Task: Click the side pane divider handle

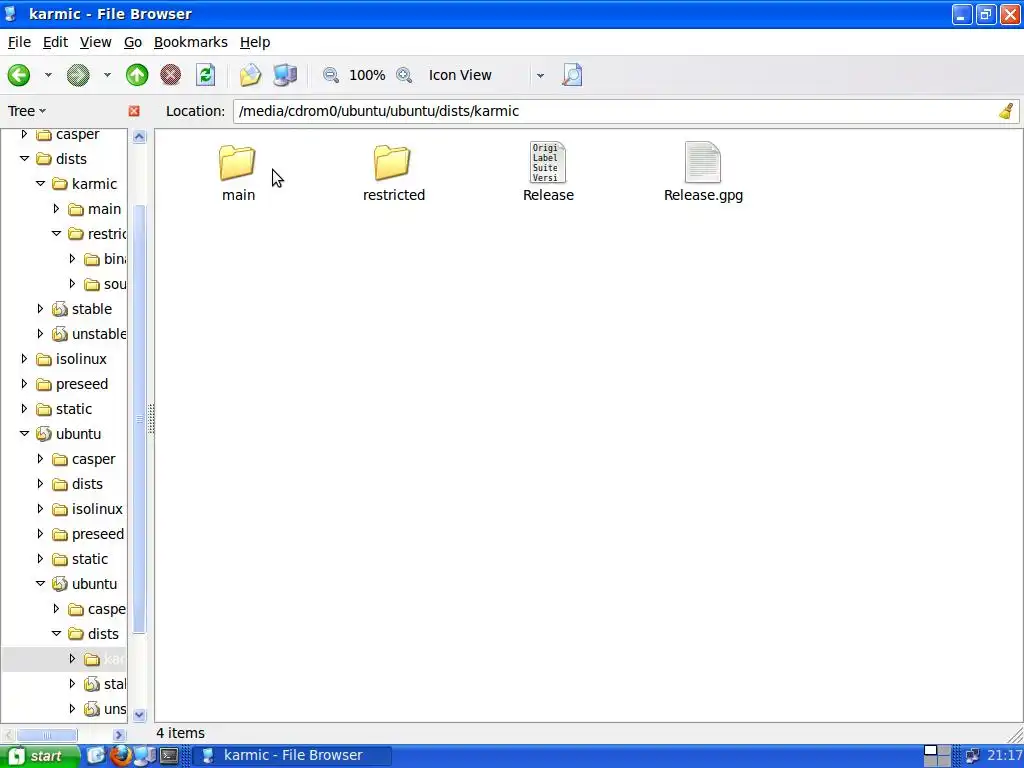Action: point(151,419)
